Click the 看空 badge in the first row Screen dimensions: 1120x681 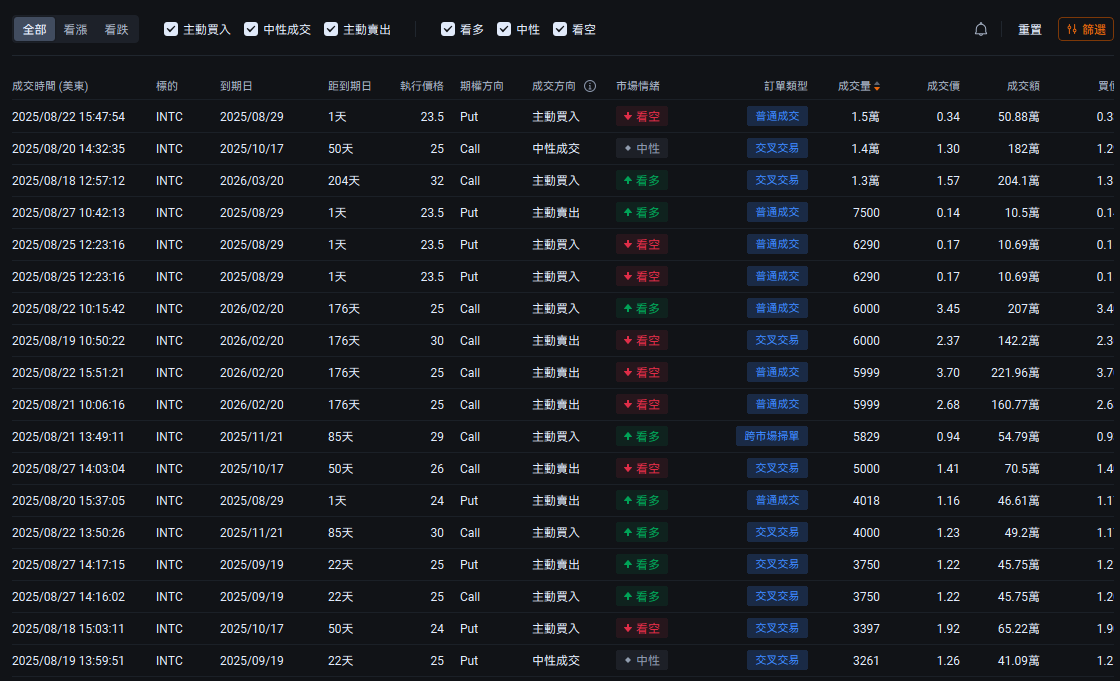tap(641, 117)
